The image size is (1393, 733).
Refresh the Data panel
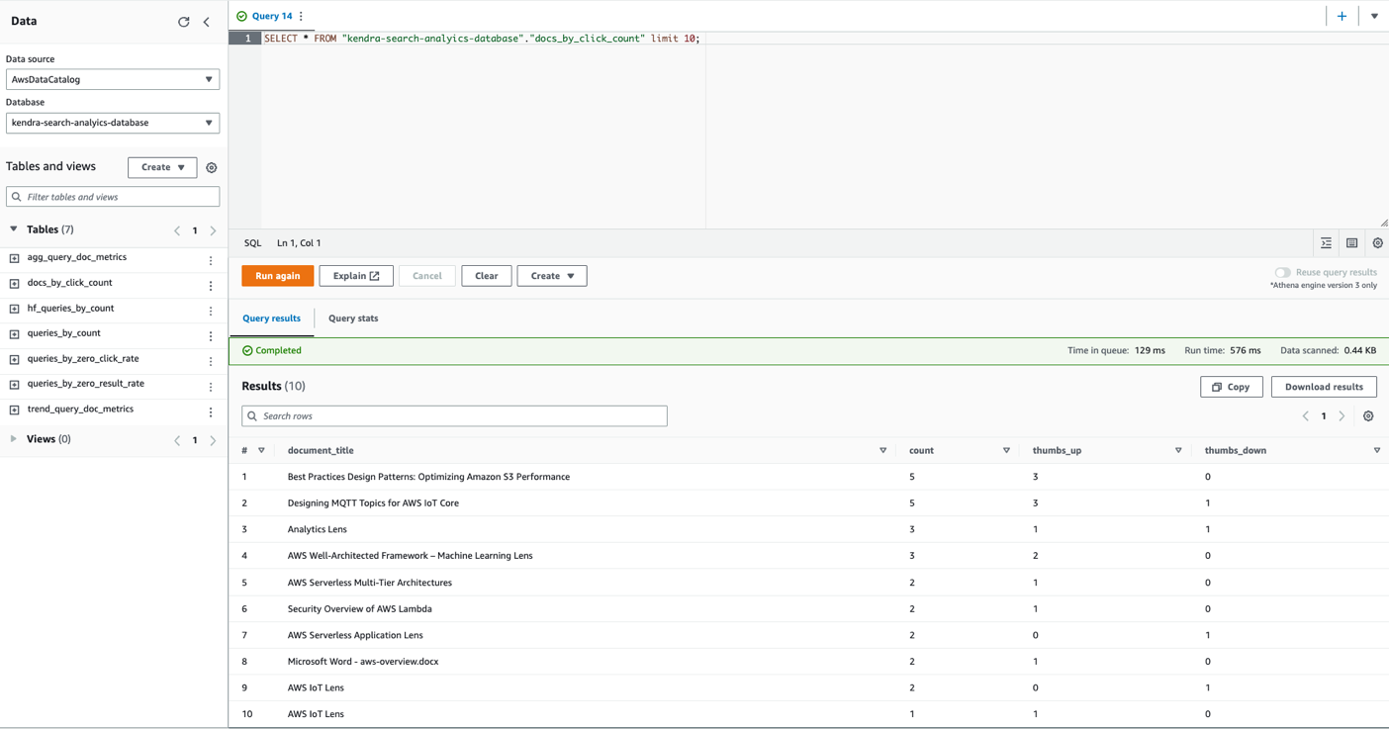pos(183,22)
